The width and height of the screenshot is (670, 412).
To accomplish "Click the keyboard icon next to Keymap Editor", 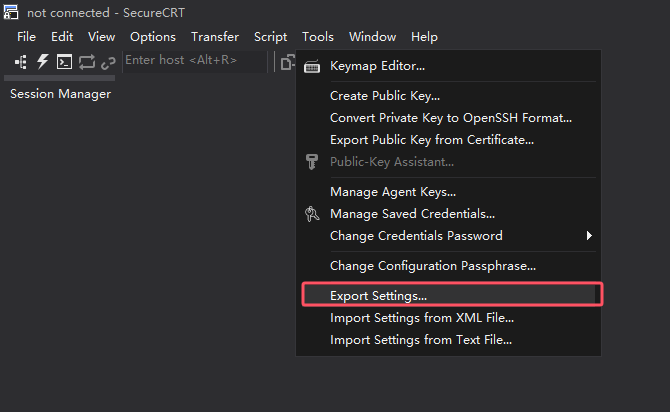I will click(x=312, y=67).
